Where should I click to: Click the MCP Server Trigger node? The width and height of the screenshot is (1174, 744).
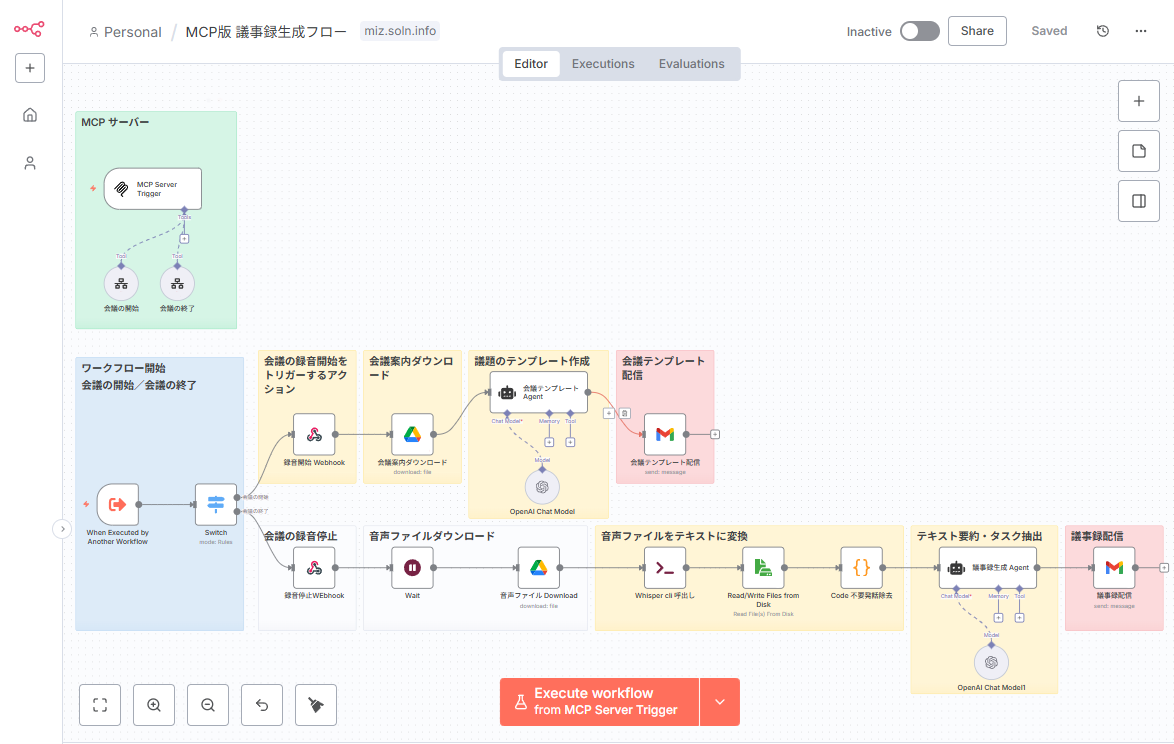click(x=152, y=188)
